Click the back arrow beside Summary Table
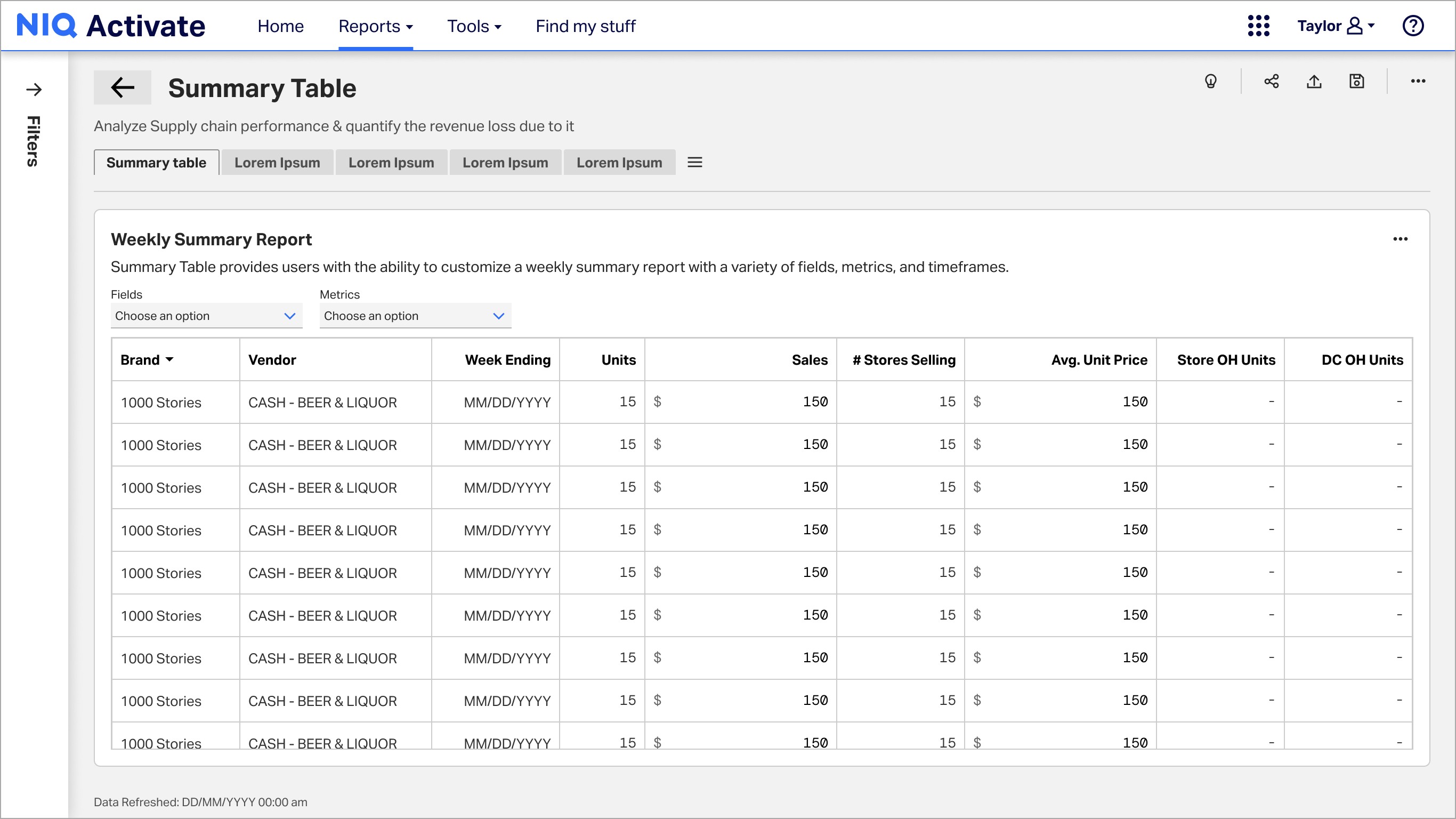Image resolution: width=1456 pixels, height=819 pixels. tap(122, 87)
